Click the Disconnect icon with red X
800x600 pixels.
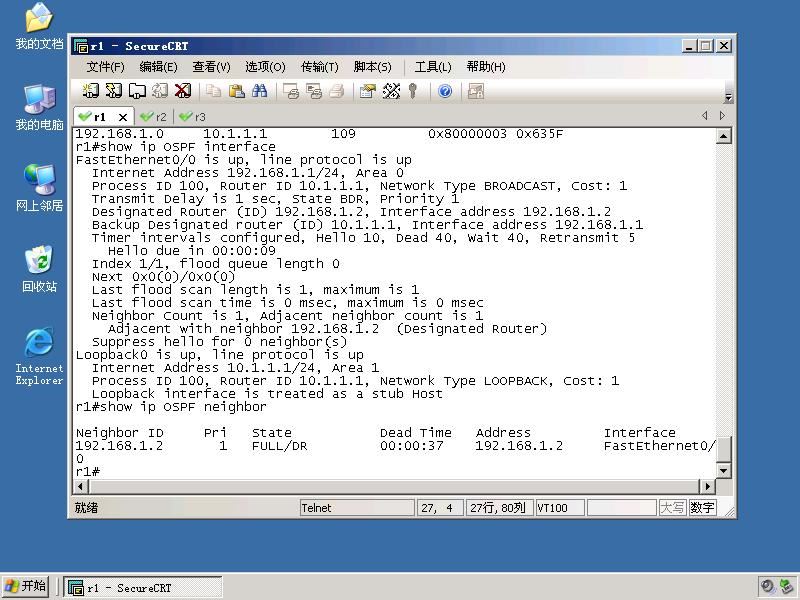183,91
